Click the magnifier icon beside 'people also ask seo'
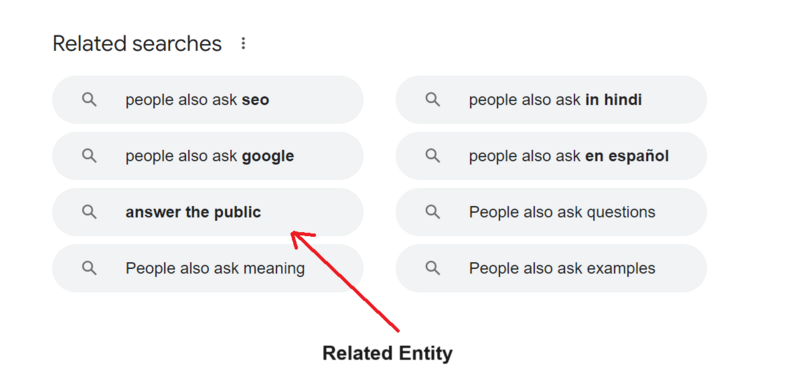The width and height of the screenshot is (790, 384). click(89, 100)
